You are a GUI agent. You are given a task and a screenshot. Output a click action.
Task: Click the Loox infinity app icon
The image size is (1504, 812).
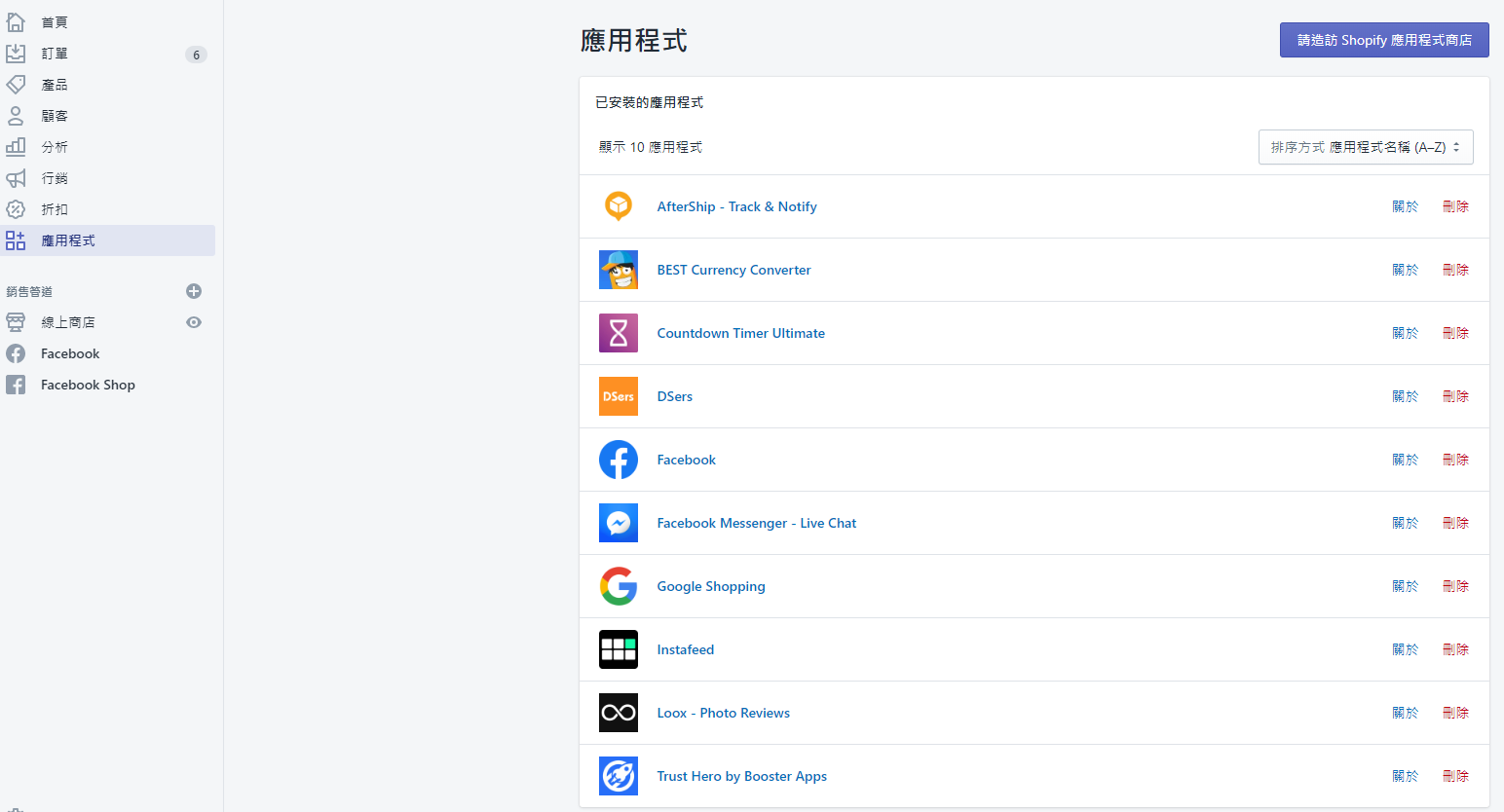[619, 713]
